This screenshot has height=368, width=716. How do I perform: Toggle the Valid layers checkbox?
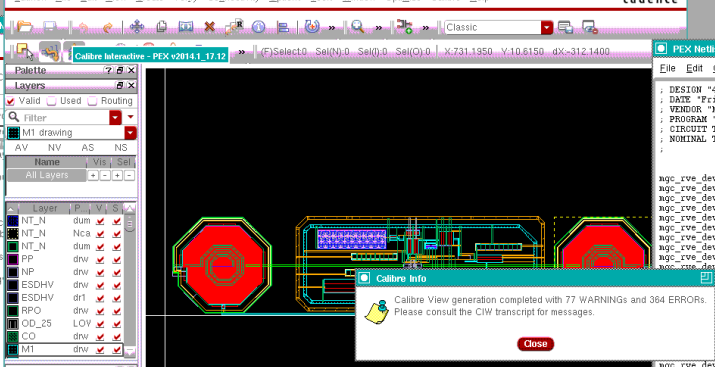10,101
